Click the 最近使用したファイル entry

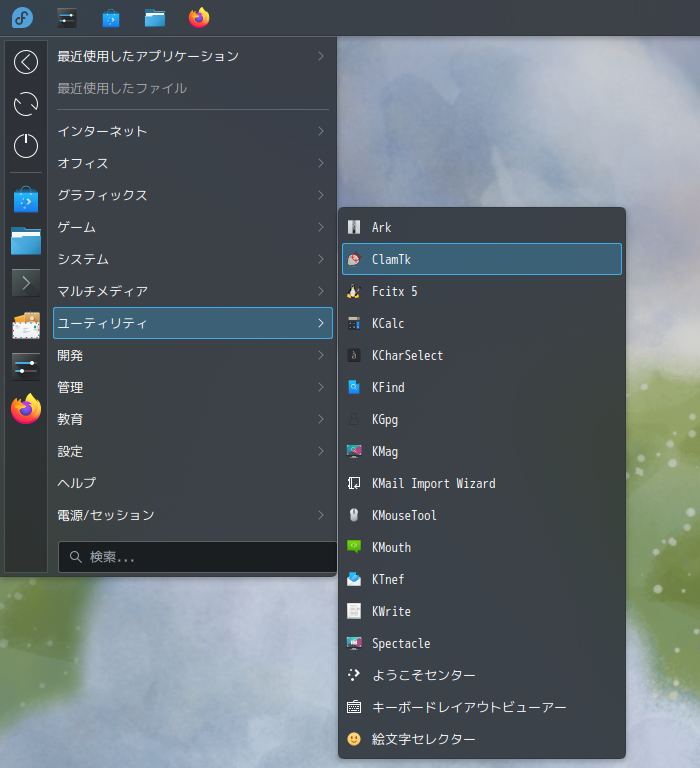pos(193,88)
